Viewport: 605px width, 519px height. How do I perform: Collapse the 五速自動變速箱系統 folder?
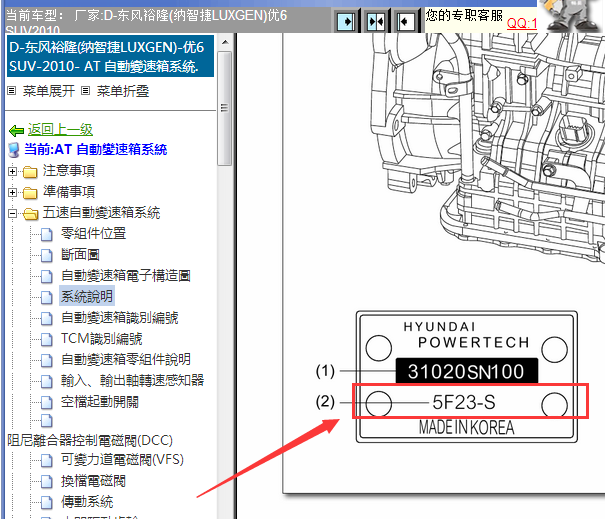coord(12,213)
